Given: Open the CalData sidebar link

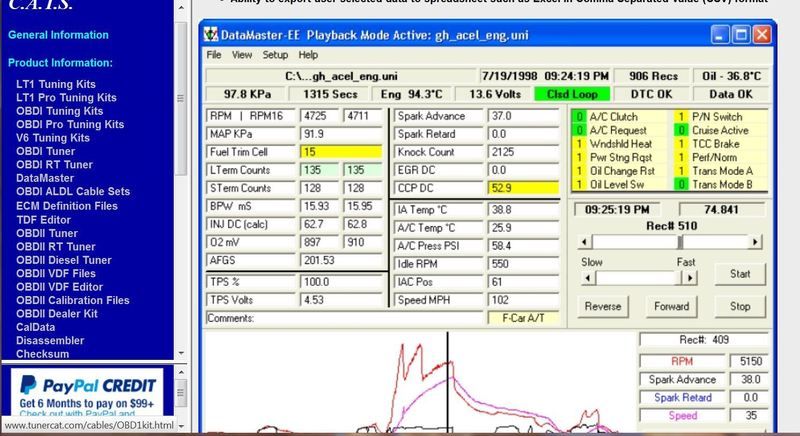Looking at the screenshot, I should pos(35,327).
